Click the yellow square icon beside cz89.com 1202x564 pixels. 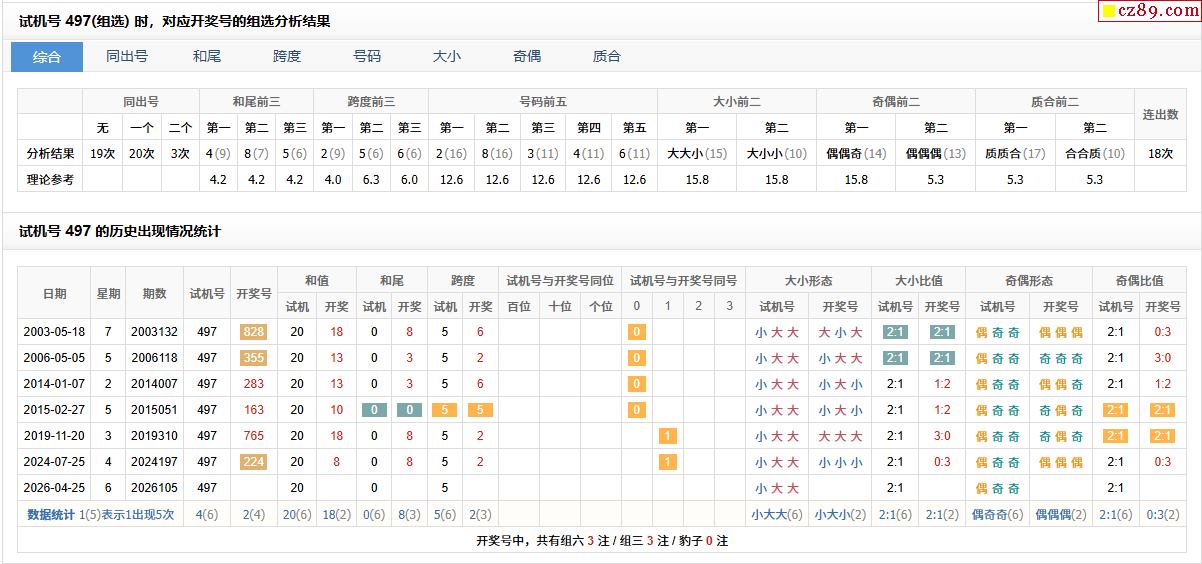click(1108, 12)
